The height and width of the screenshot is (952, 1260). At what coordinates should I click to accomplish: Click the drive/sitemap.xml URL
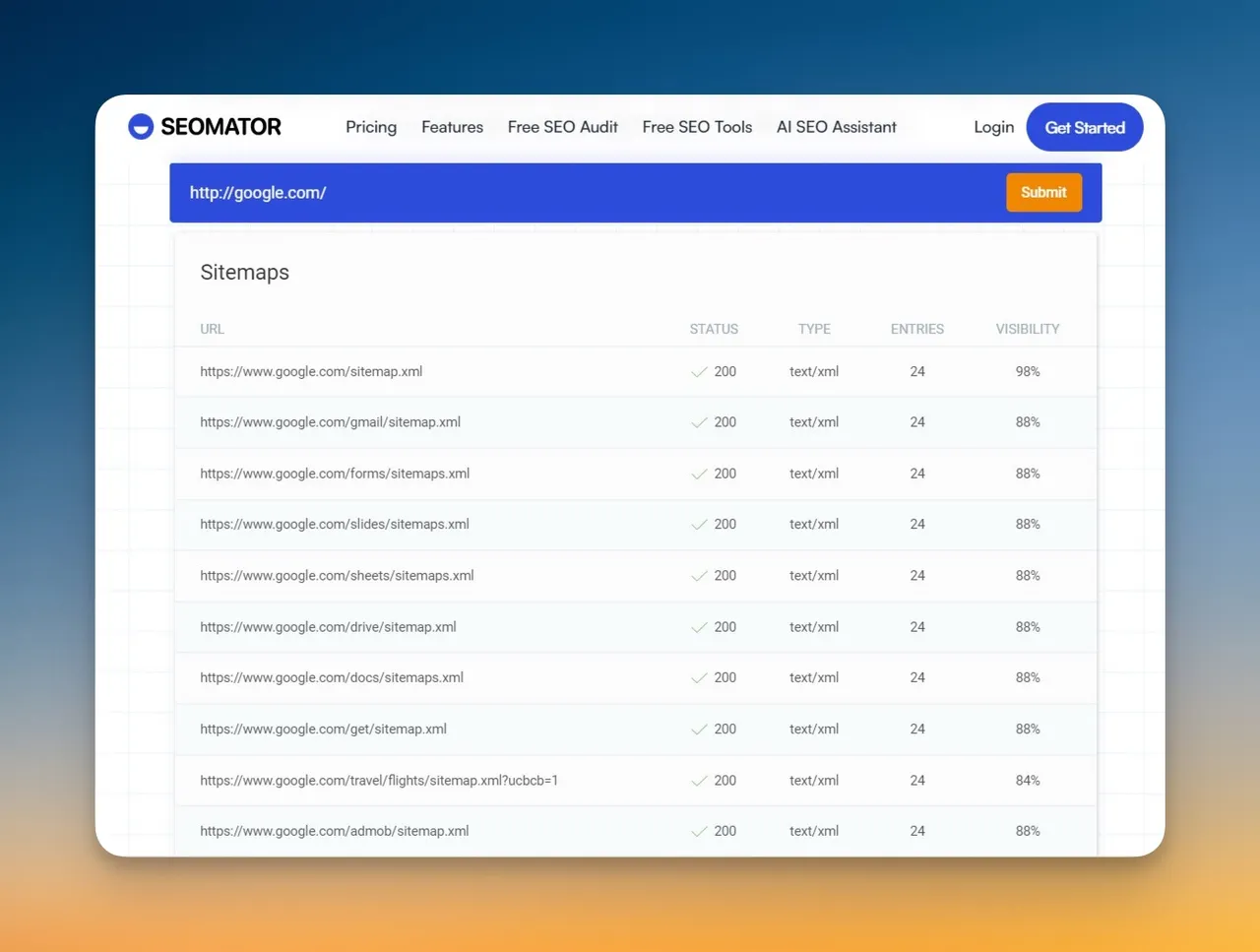(x=328, y=627)
